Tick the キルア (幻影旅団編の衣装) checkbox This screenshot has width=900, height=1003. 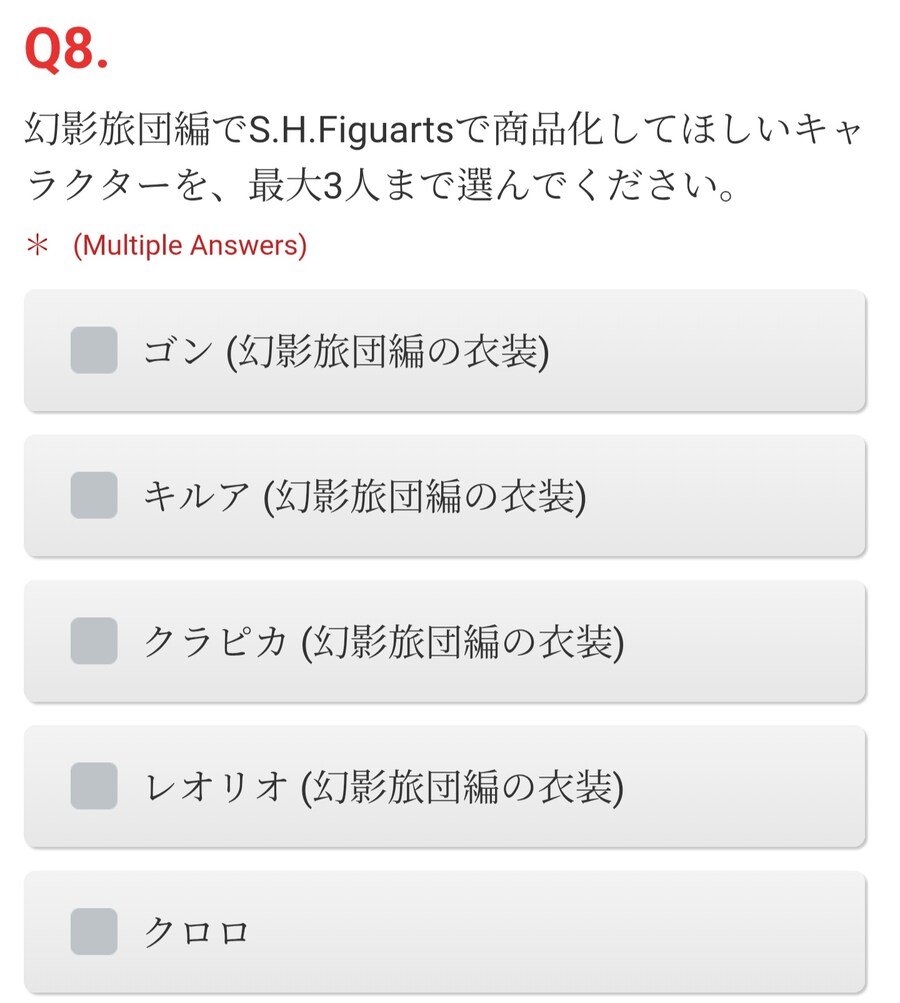tap(94, 495)
